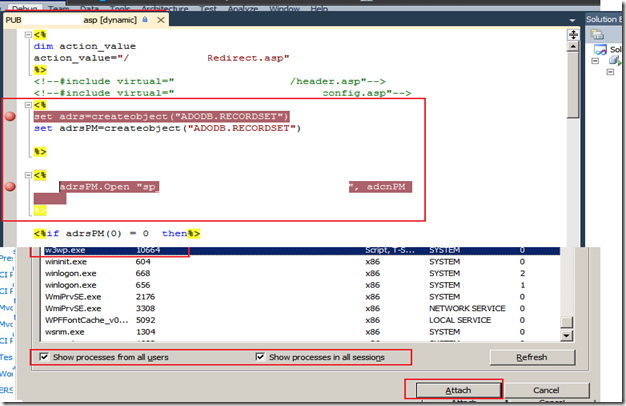Click the breakpoint on the set adrs line
This screenshot has height=406, width=626.
click(x=10, y=116)
